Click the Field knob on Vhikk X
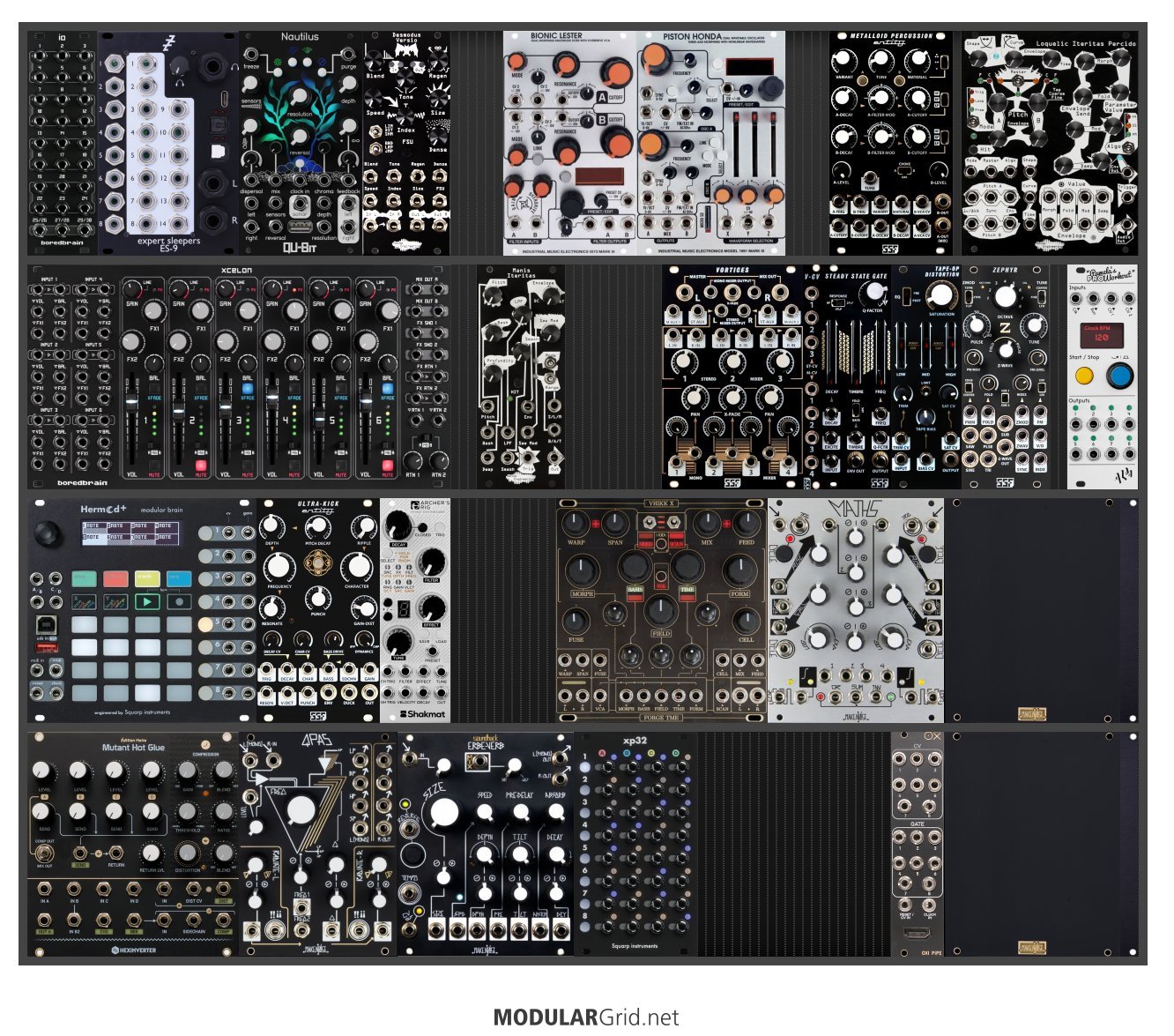This screenshot has height=1036, width=1174. click(661, 611)
